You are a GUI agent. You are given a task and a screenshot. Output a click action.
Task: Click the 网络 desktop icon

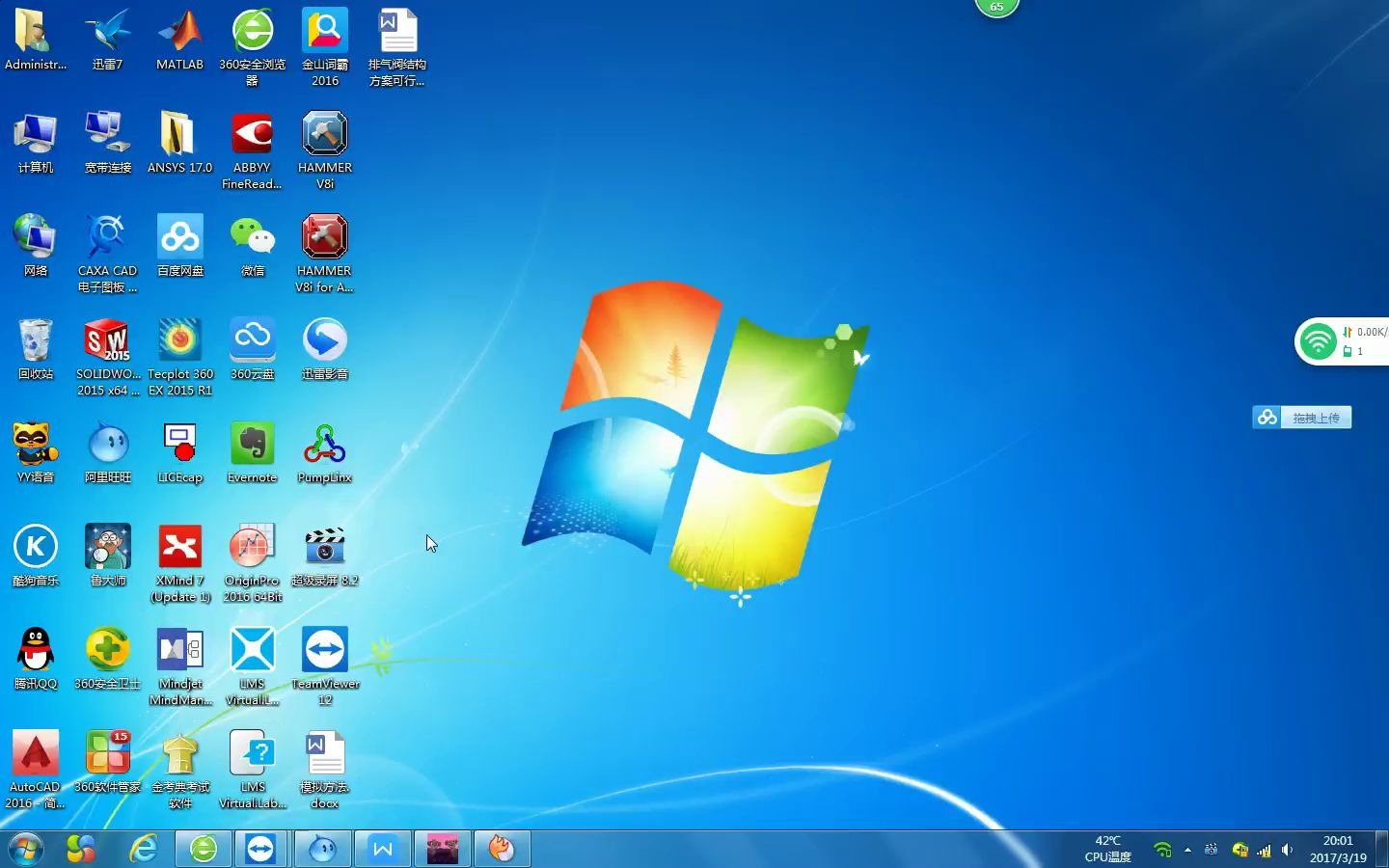click(36, 246)
